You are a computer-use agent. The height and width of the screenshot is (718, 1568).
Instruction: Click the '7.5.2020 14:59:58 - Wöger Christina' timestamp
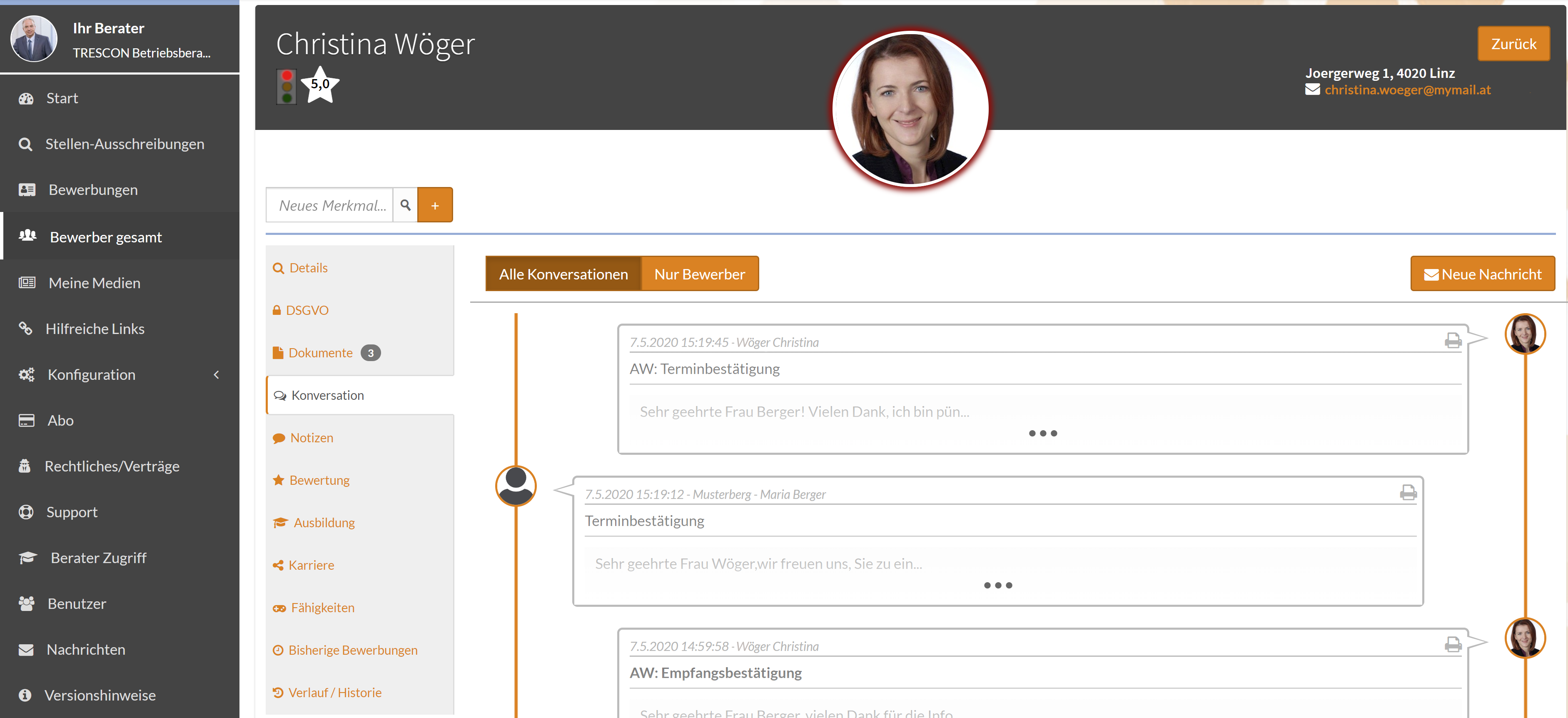coord(724,646)
